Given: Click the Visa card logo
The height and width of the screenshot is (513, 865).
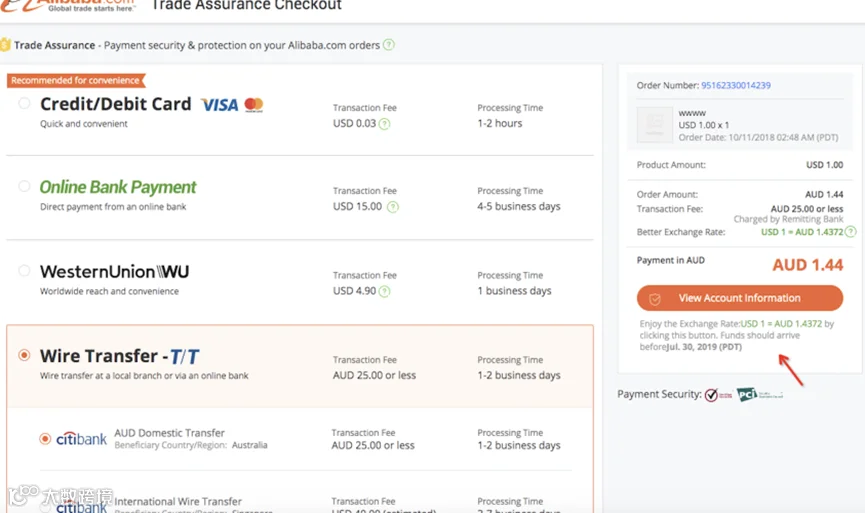Looking at the screenshot, I should 220,105.
